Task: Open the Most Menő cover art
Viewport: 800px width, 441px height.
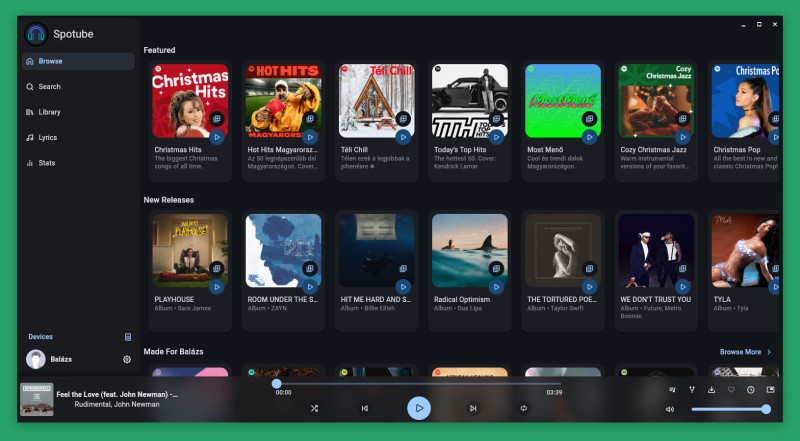Action: (x=563, y=101)
